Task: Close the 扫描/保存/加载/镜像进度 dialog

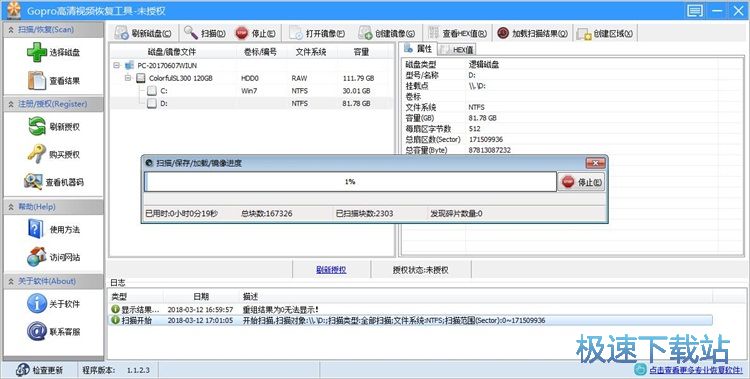Action: (595, 163)
